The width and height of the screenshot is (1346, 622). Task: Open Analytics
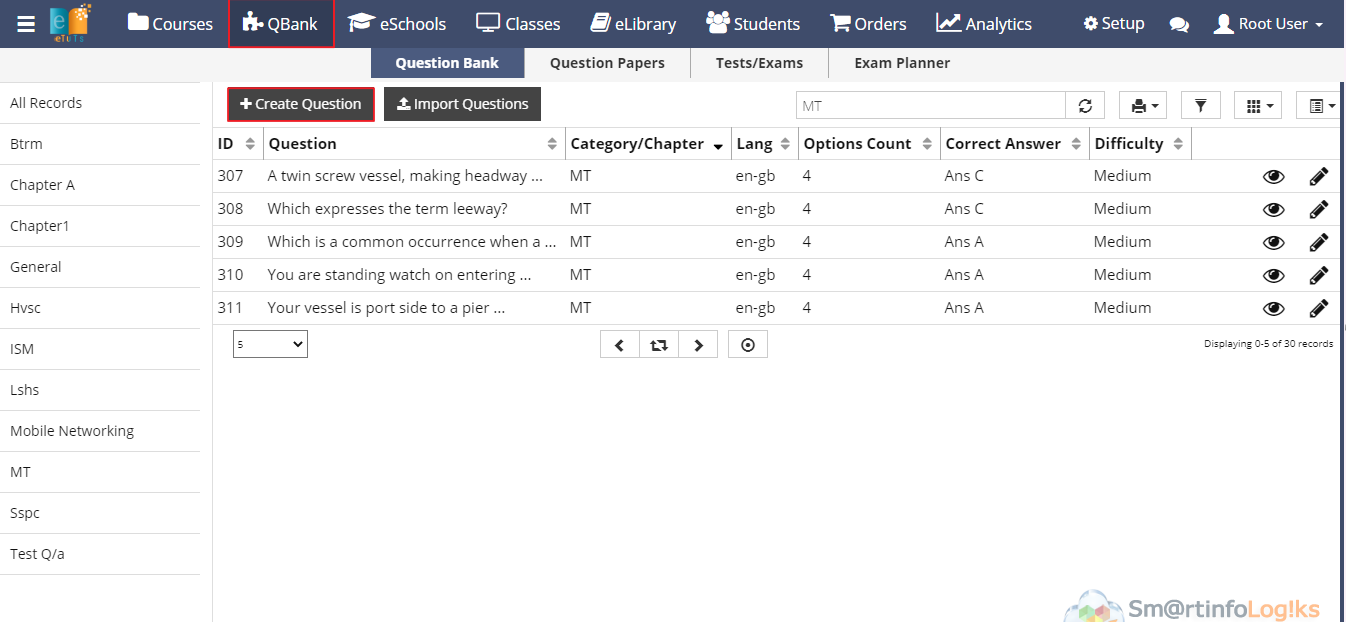pyautogui.click(x=984, y=24)
